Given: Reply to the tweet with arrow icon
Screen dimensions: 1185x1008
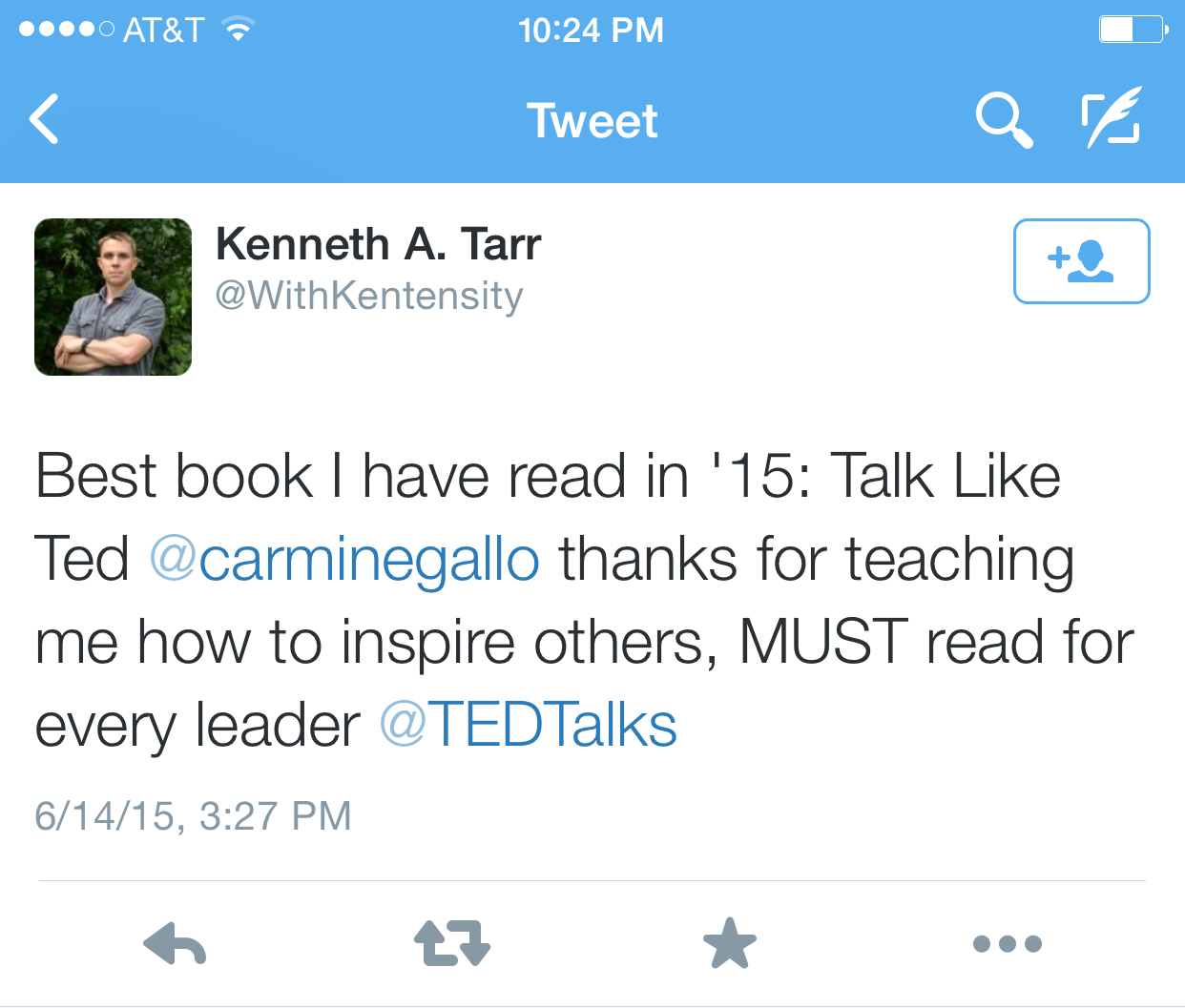Looking at the screenshot, I should (175, 943).
